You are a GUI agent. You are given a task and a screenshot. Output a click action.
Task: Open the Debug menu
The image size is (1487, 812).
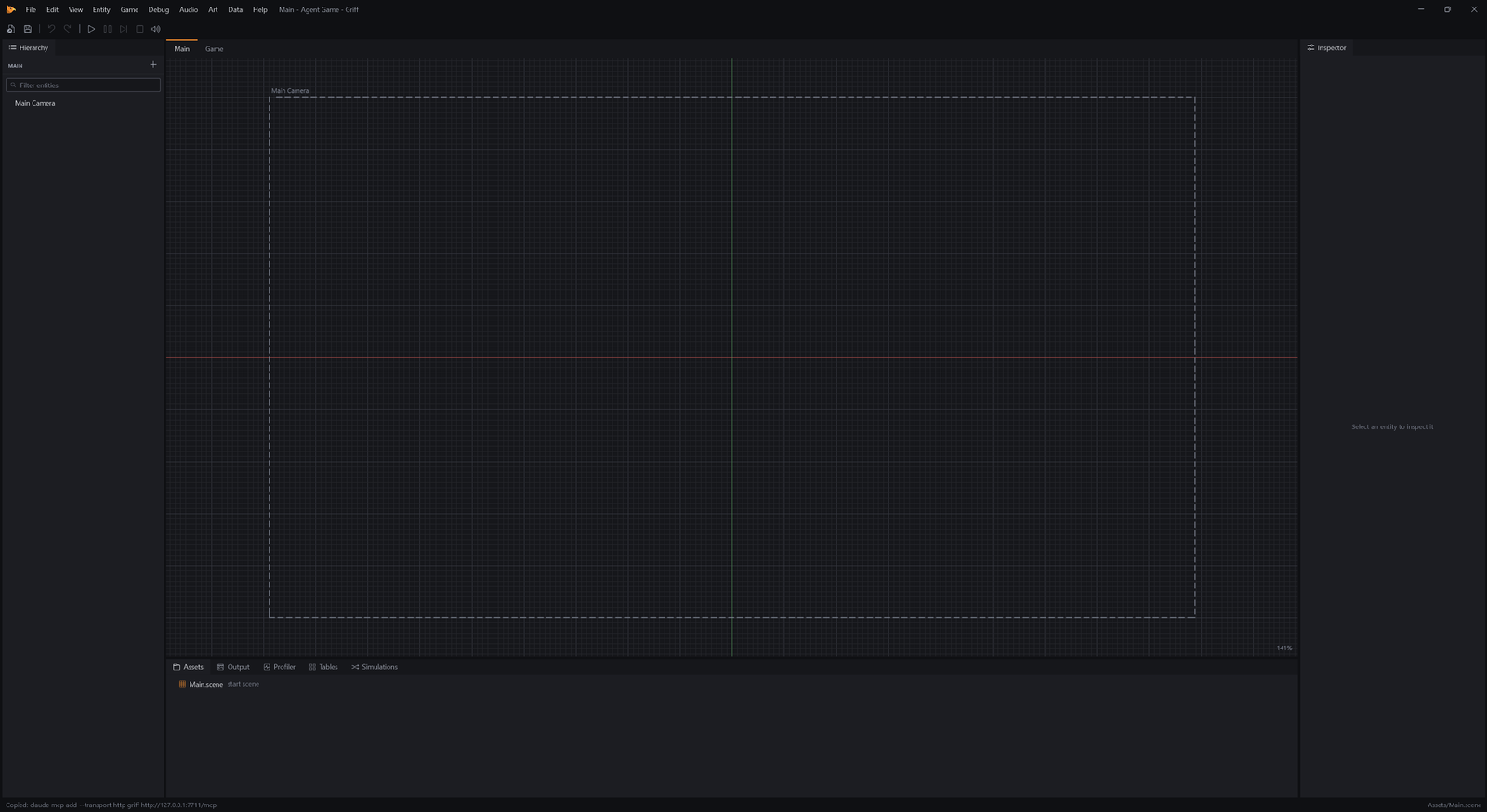point(159,9)
